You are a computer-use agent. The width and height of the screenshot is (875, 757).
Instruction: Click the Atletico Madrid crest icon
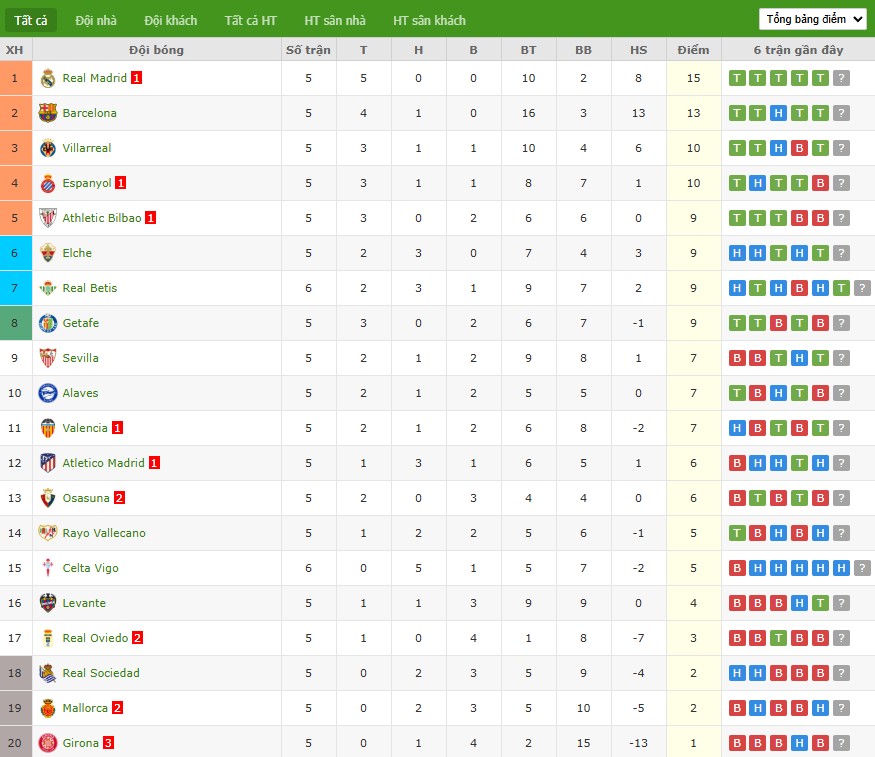point(48,463)
